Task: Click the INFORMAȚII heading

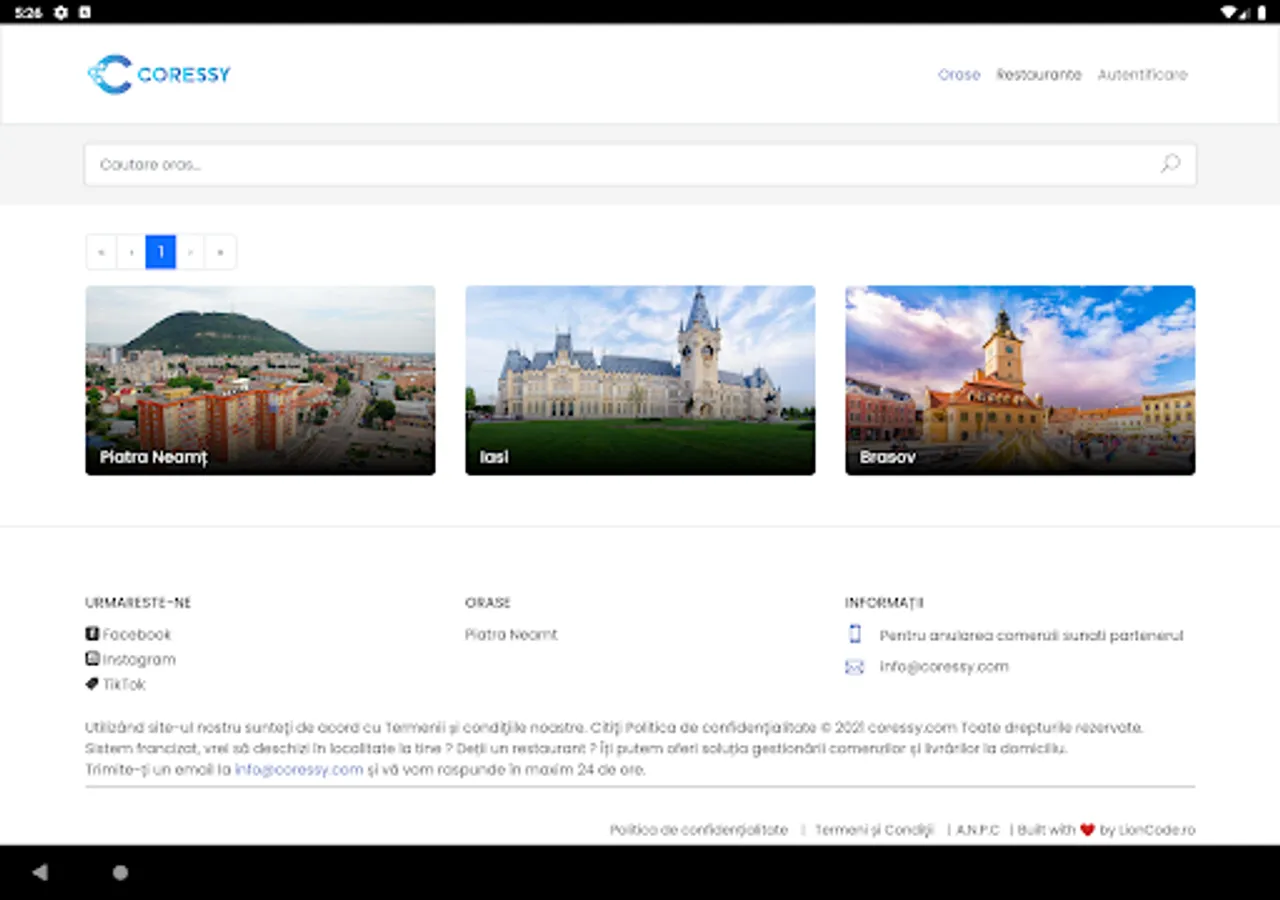Action: click(x=884, y=603)
